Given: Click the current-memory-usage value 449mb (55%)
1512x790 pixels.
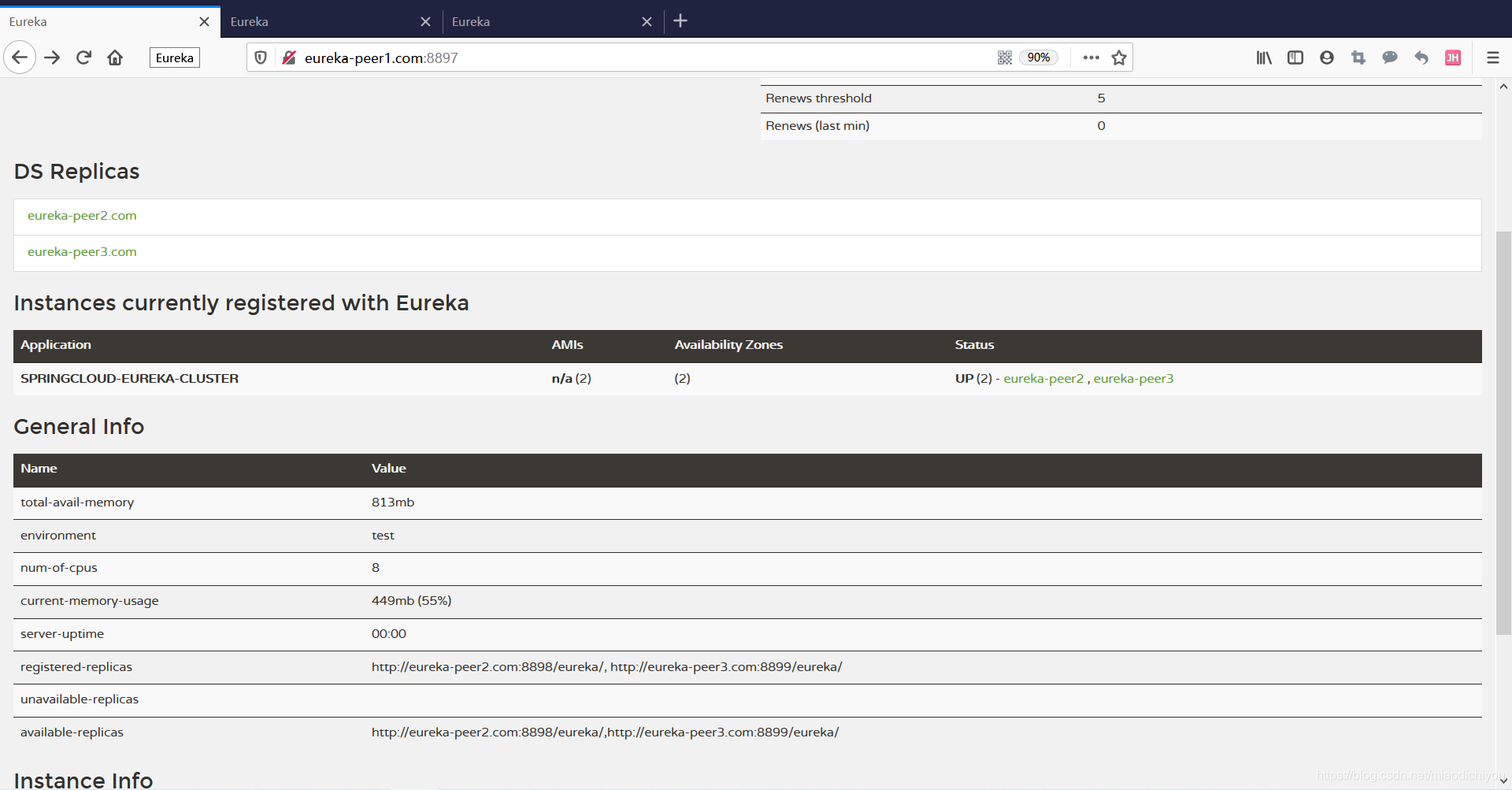Looking at the screenshot, I should [411, 601].
